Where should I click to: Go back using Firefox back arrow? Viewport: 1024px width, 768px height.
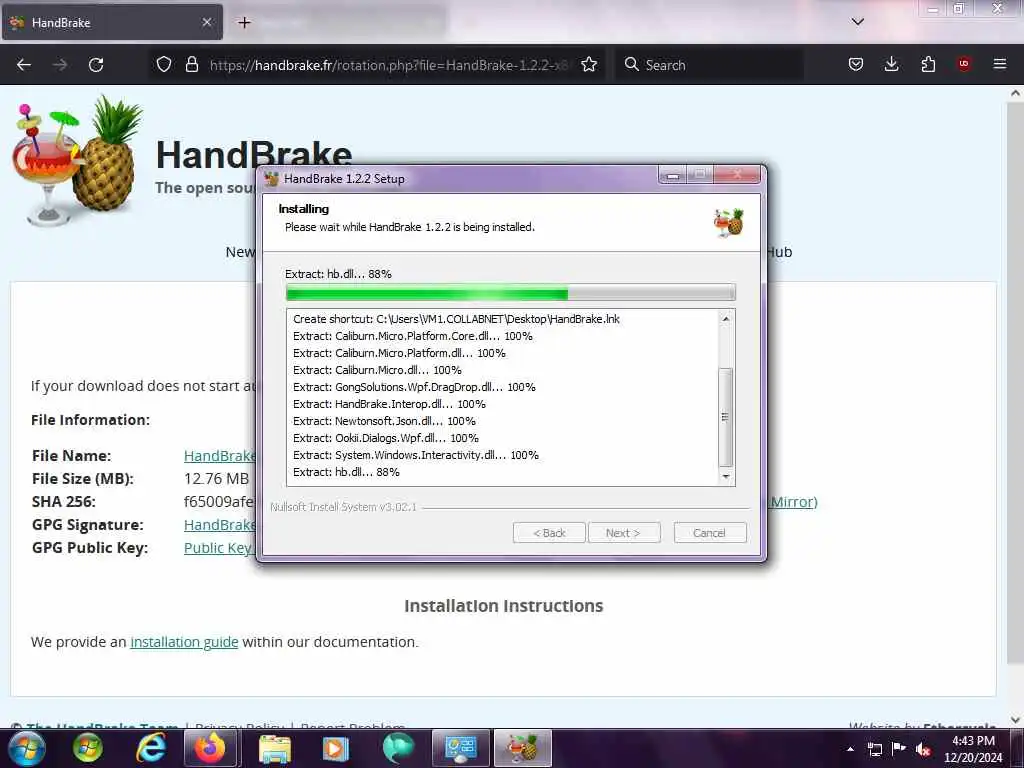pyautogui.click(x=24, y=65)
